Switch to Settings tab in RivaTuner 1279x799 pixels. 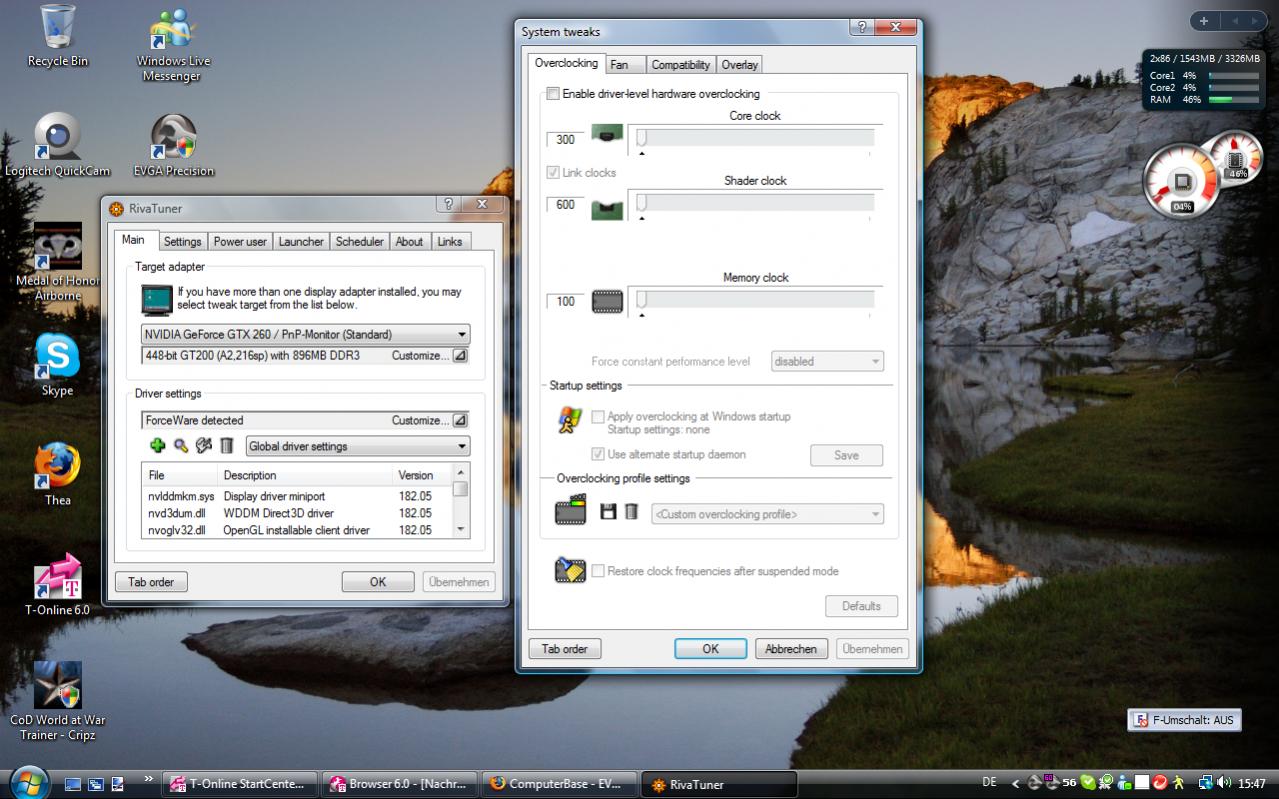click(x=183, y=241)
